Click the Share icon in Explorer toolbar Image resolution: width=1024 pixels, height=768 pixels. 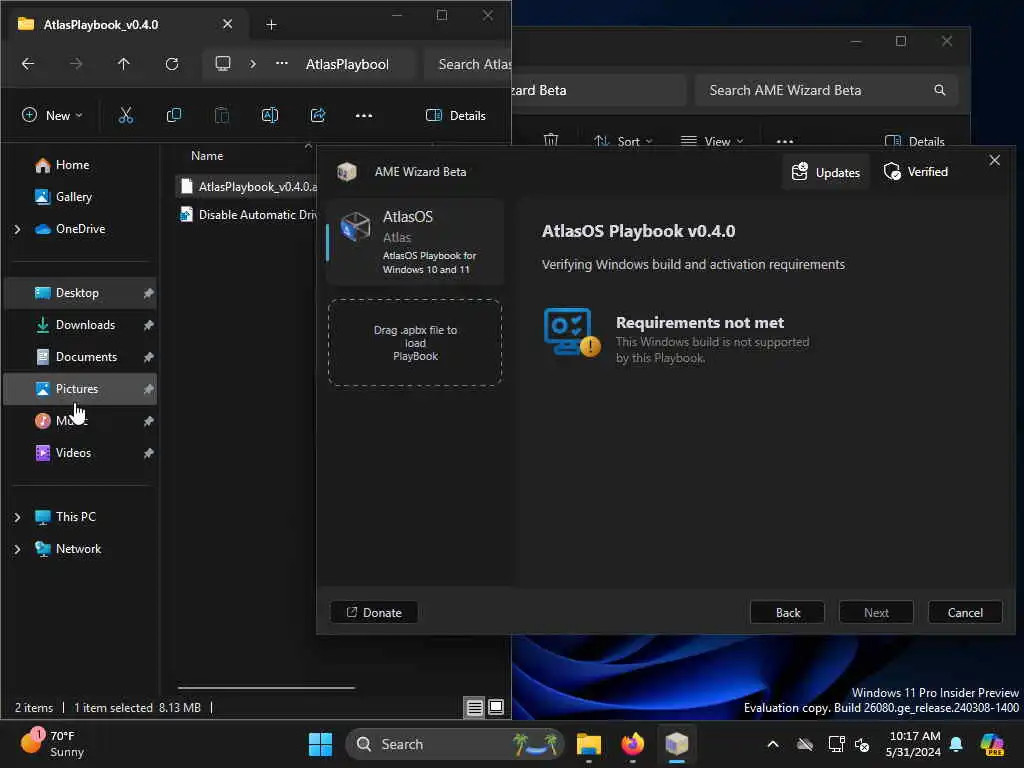(318, 116)
